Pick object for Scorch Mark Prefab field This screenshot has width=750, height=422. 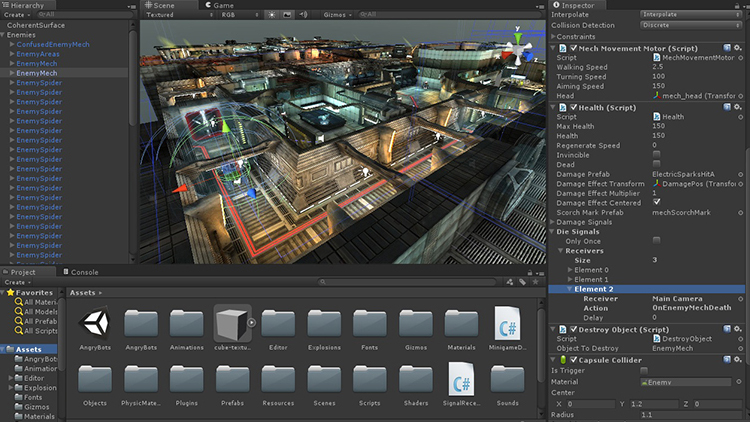pyautogui.click(x=740, y=212)
